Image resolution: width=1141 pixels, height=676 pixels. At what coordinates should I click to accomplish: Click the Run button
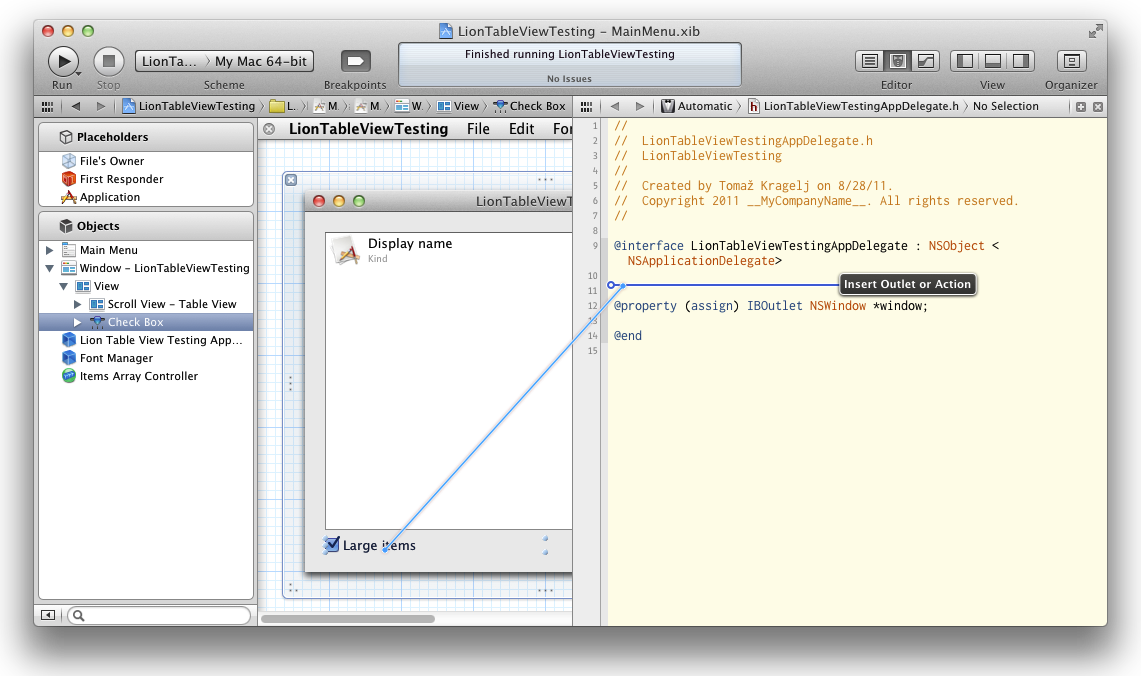pos(63,61)
